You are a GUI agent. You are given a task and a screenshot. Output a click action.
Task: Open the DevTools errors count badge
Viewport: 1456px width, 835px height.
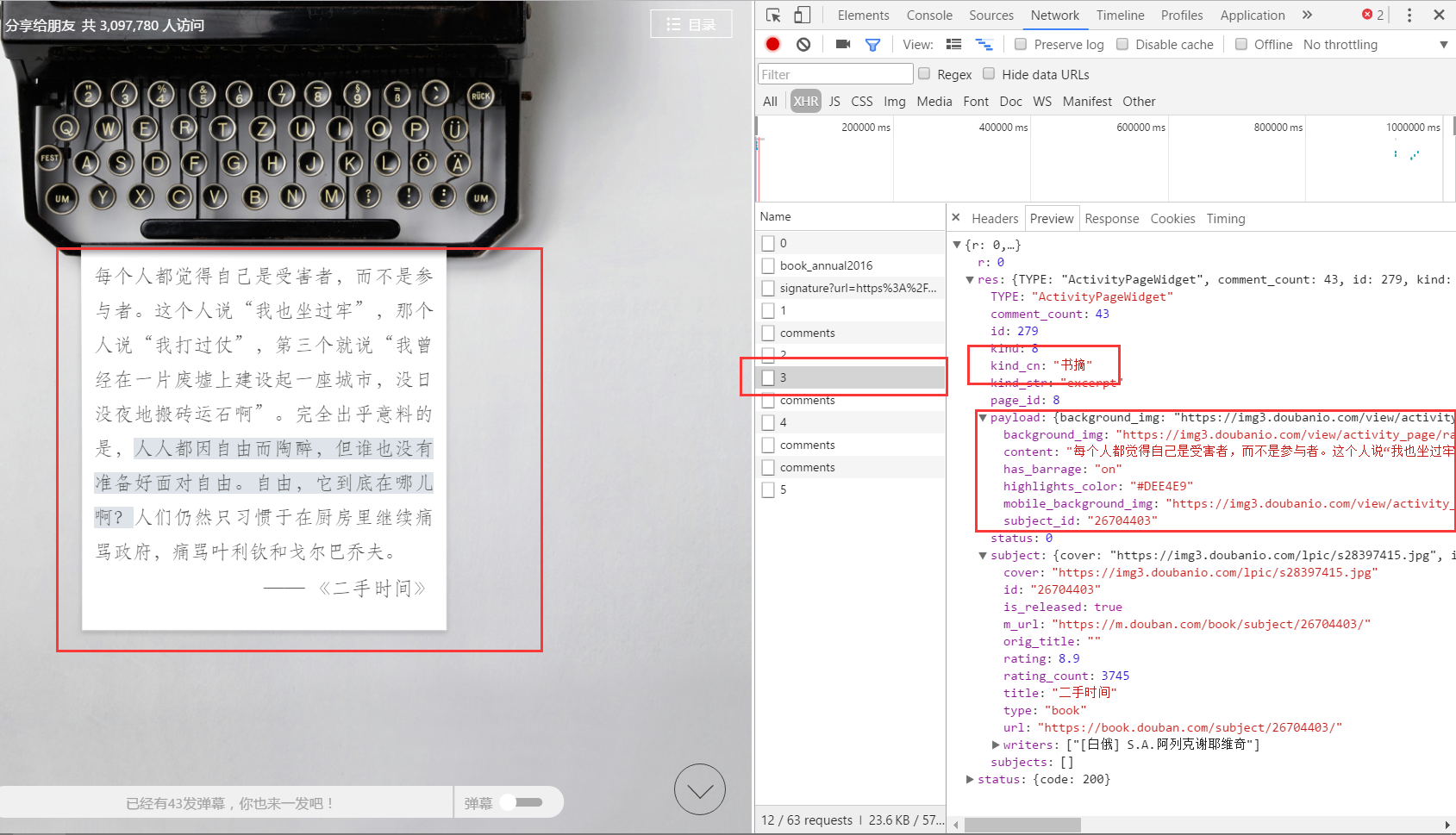pos(1372,15)
